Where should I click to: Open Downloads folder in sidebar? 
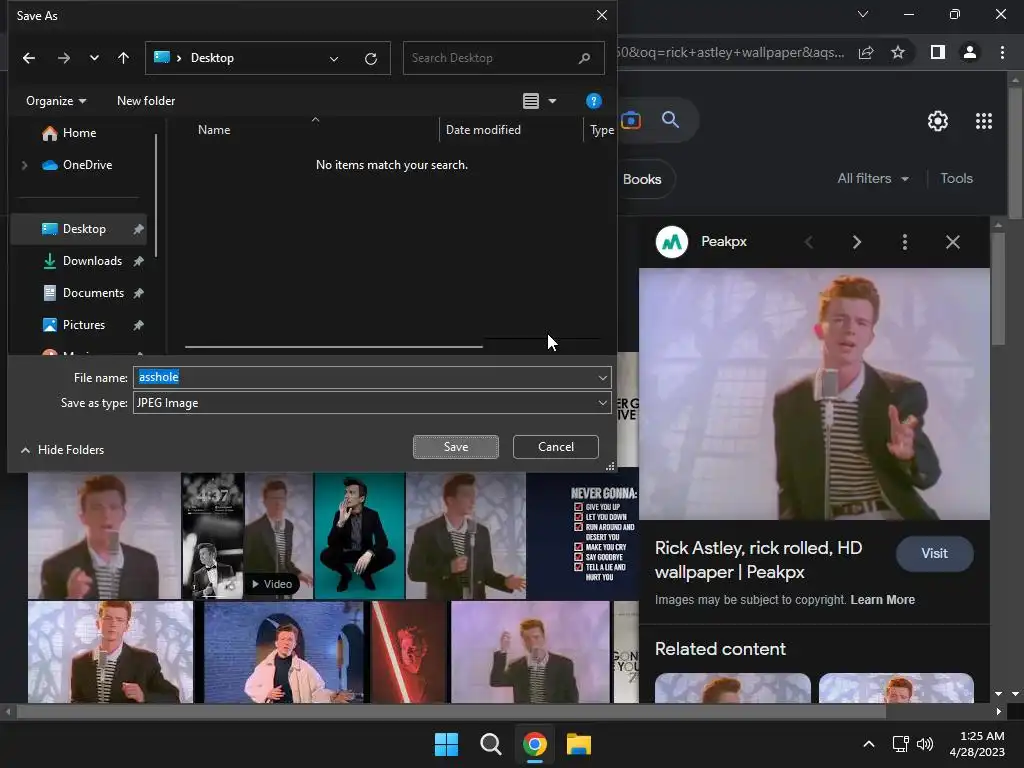[82, 261]
